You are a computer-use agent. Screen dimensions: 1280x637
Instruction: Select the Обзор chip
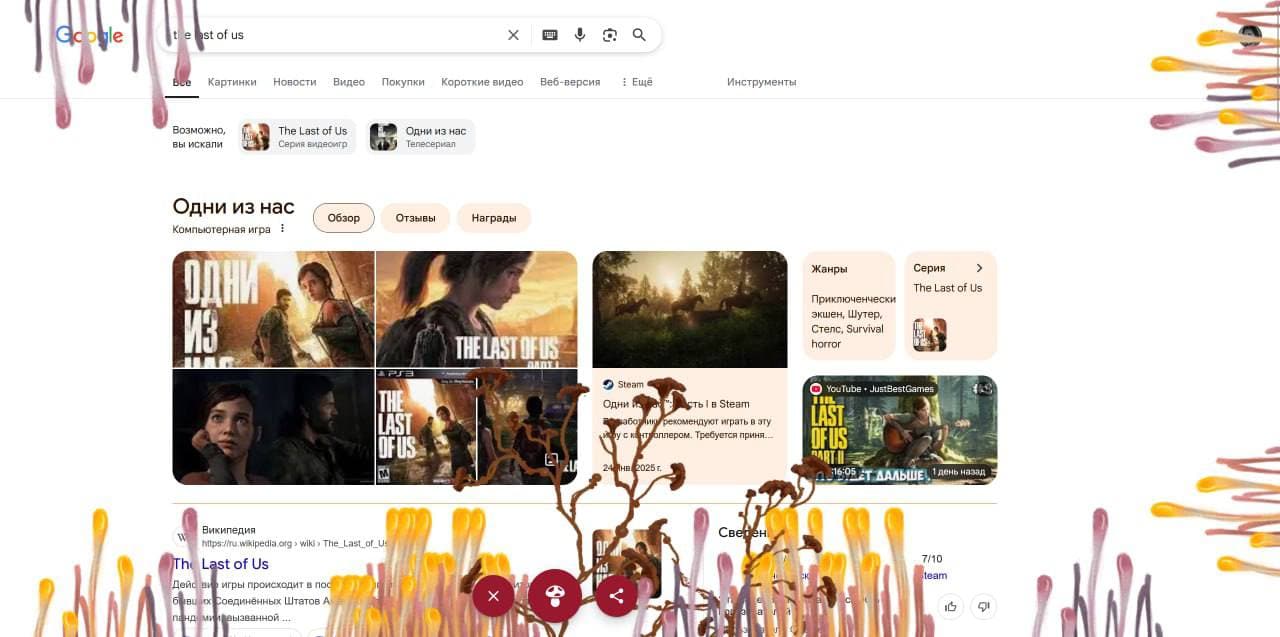[344, 218]
